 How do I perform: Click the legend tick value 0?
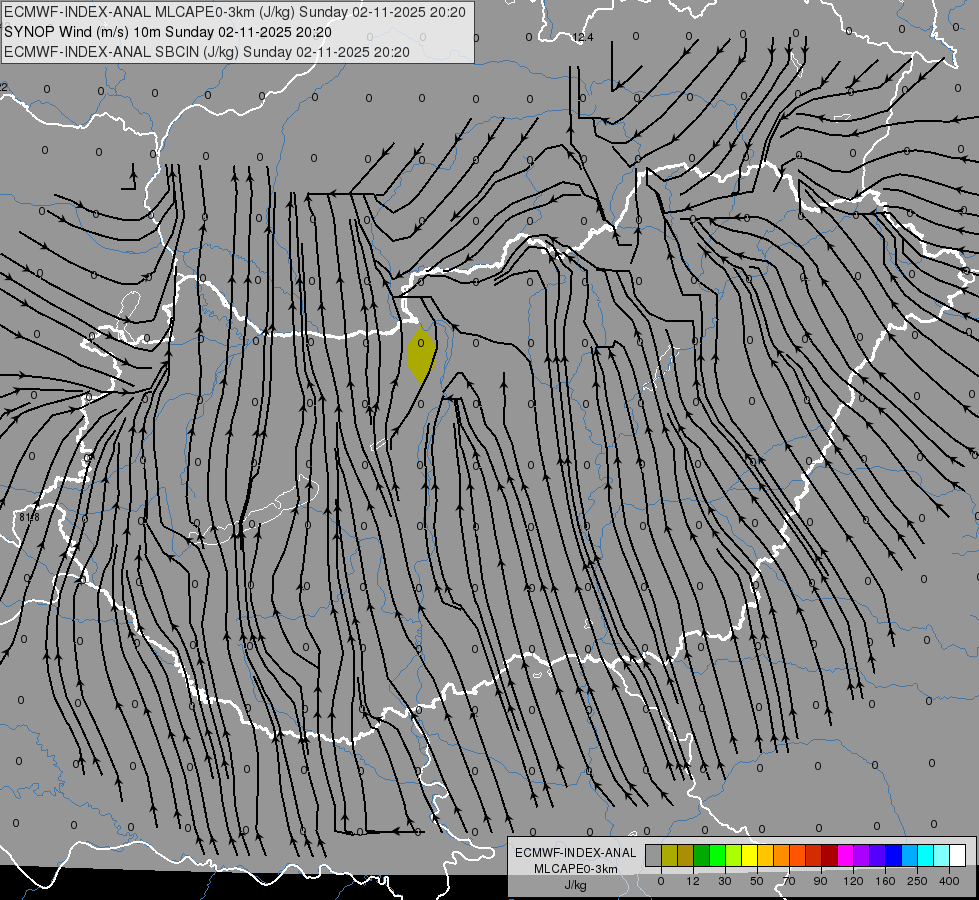point(661,881)
